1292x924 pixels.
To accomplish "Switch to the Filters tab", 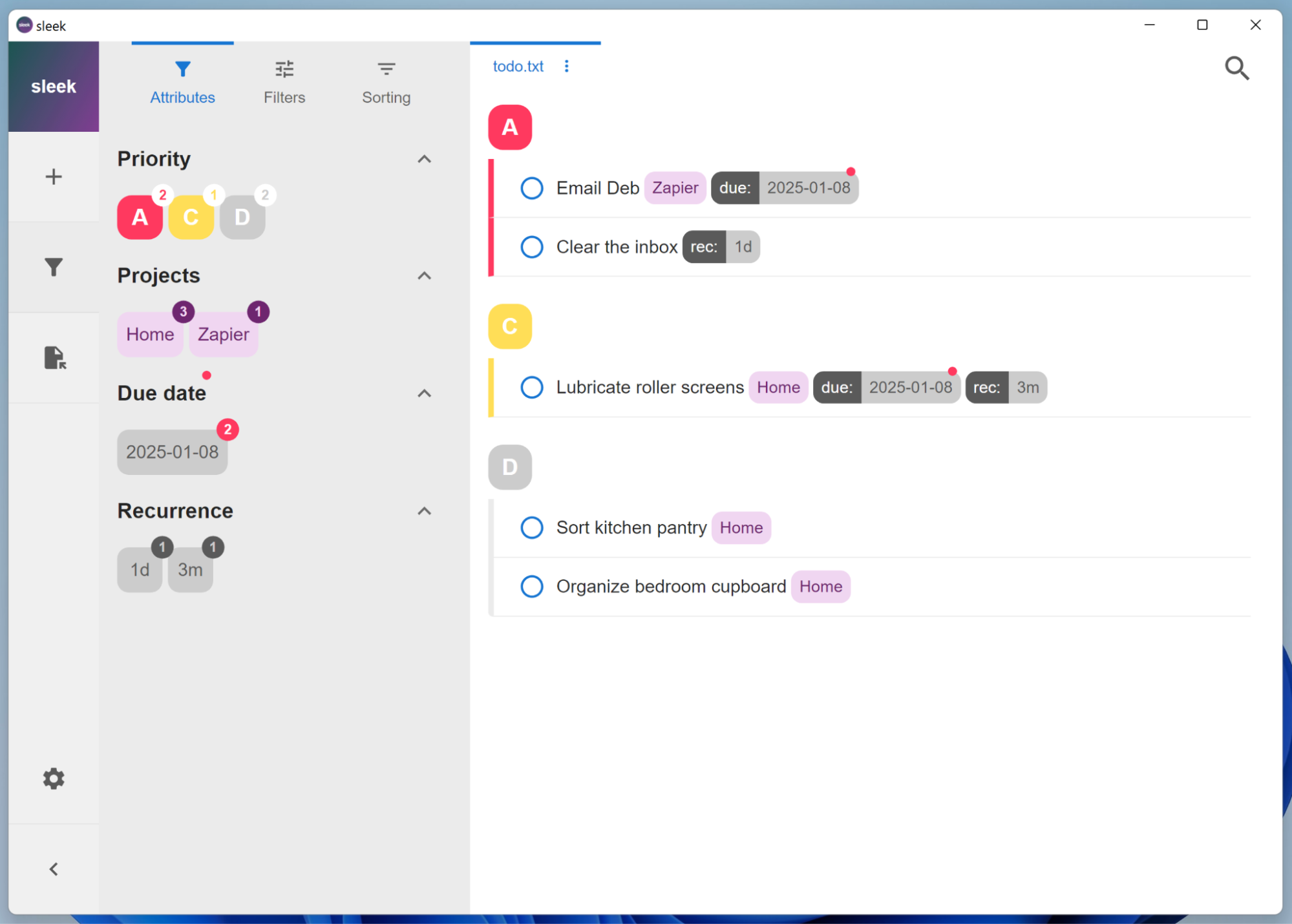I will 284,81.
